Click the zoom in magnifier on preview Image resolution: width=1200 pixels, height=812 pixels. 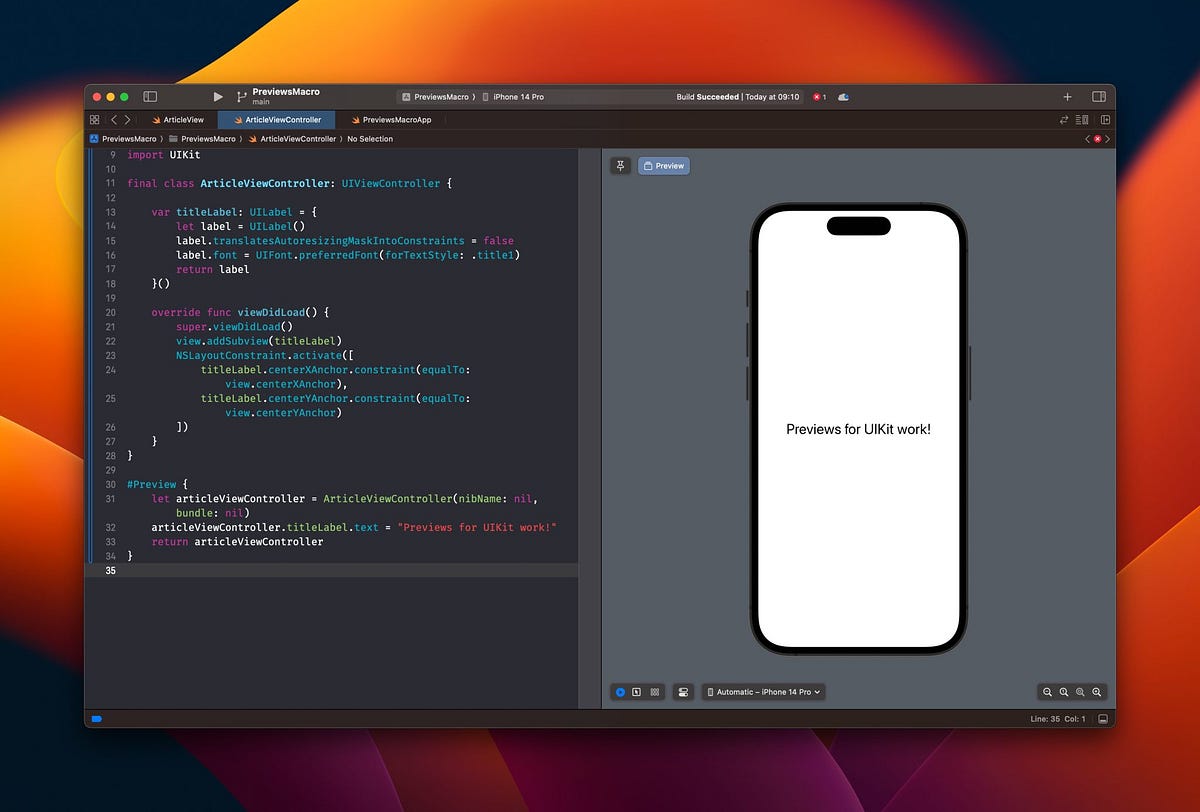[1096, 691]
